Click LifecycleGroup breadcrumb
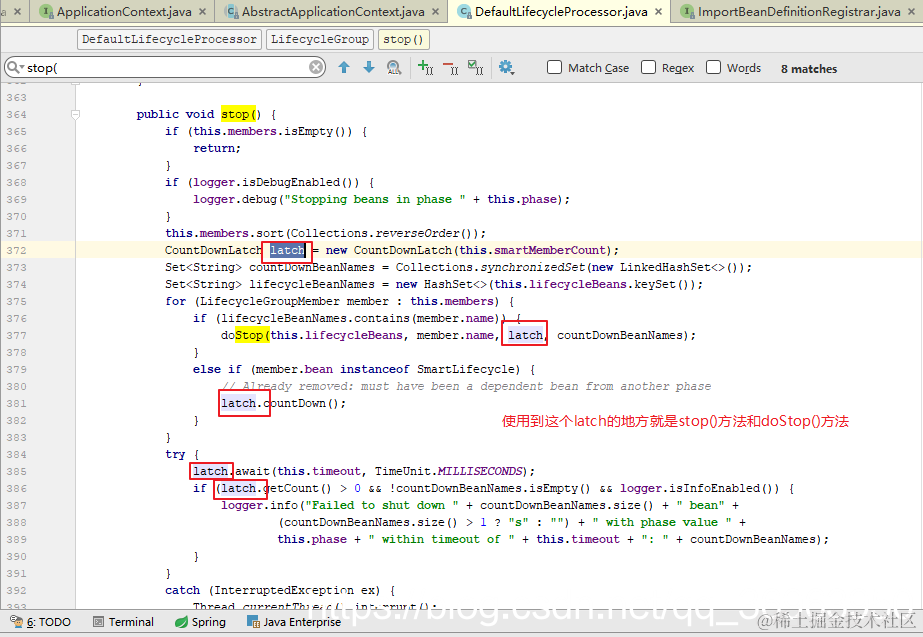Viewport: 923px width, 637px height. 320,39
